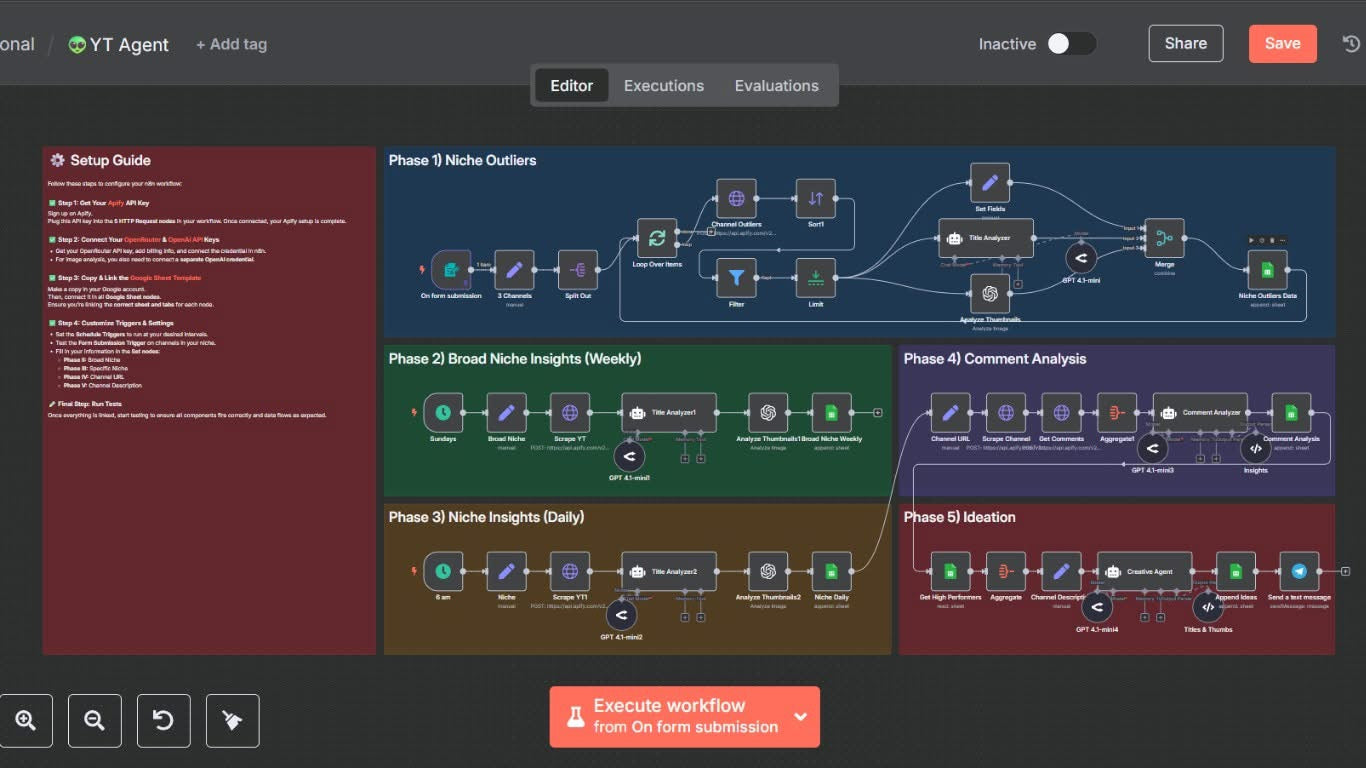1366x768 pixels.
Task: Select the 6 am schedule trigger node
Action: click(443, 571)
